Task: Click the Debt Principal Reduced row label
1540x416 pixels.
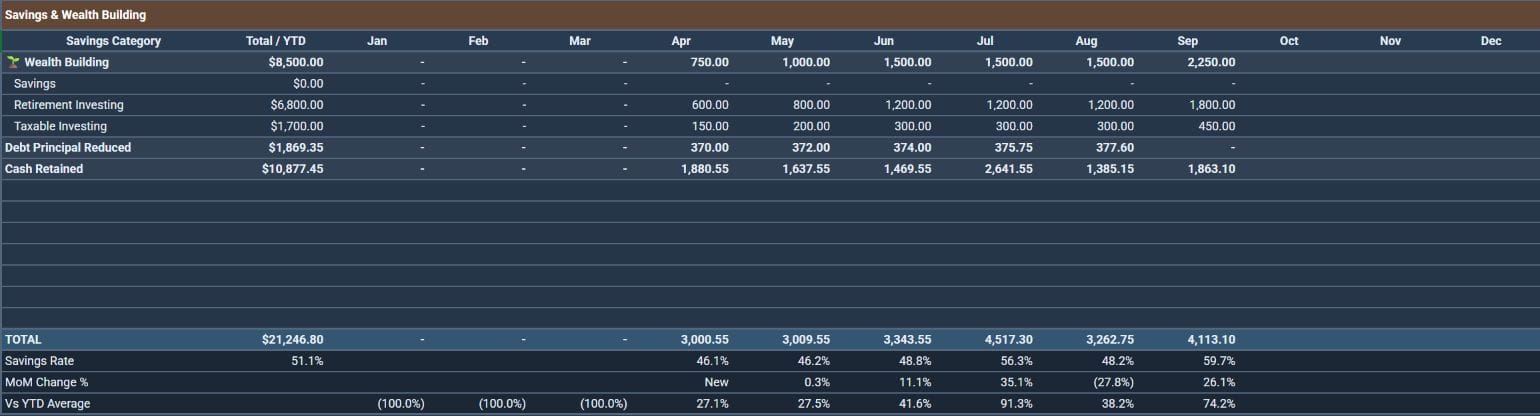Action: click(x=68, y=148)
